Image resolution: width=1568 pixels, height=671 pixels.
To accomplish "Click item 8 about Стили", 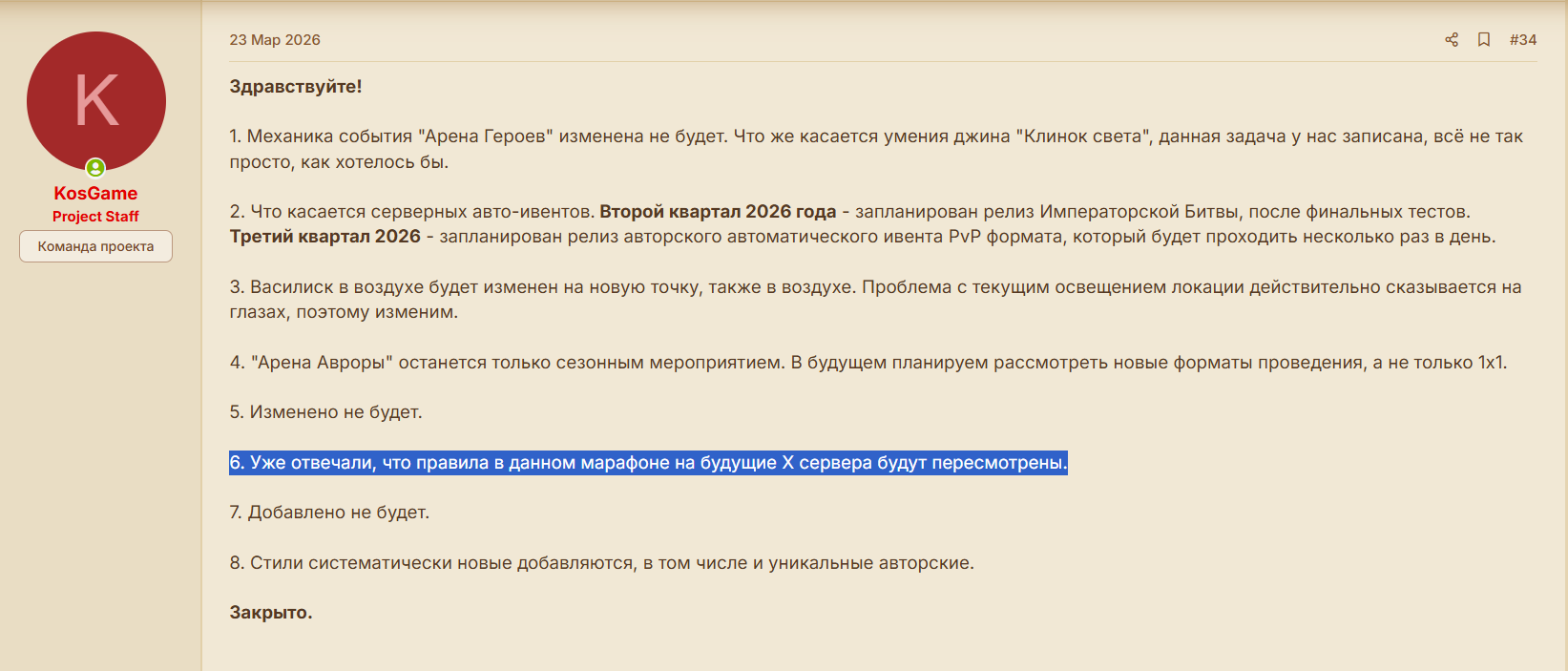I will pos(602,563).
